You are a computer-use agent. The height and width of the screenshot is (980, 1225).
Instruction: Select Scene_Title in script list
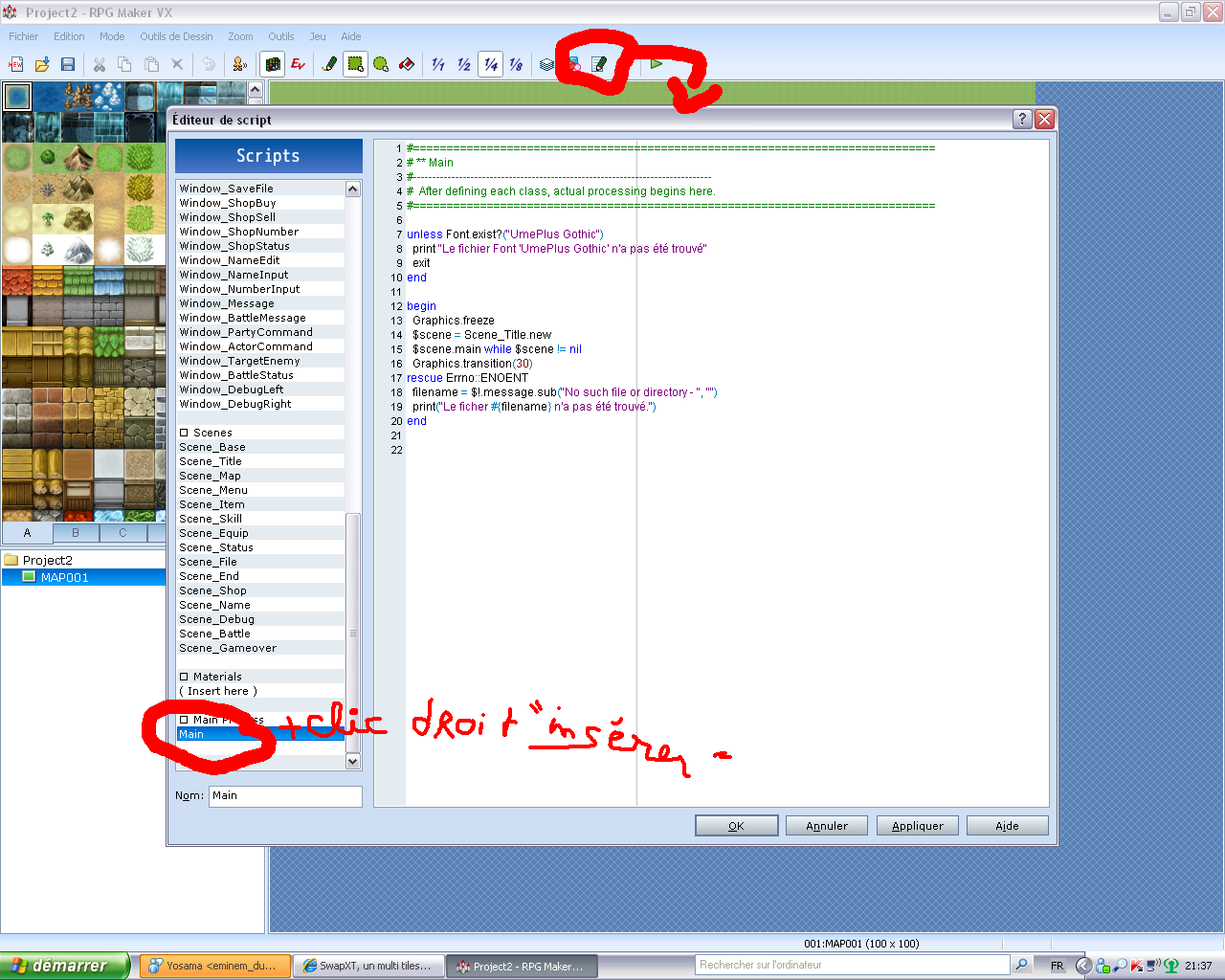pyautogui.click(x=260, y=461)
